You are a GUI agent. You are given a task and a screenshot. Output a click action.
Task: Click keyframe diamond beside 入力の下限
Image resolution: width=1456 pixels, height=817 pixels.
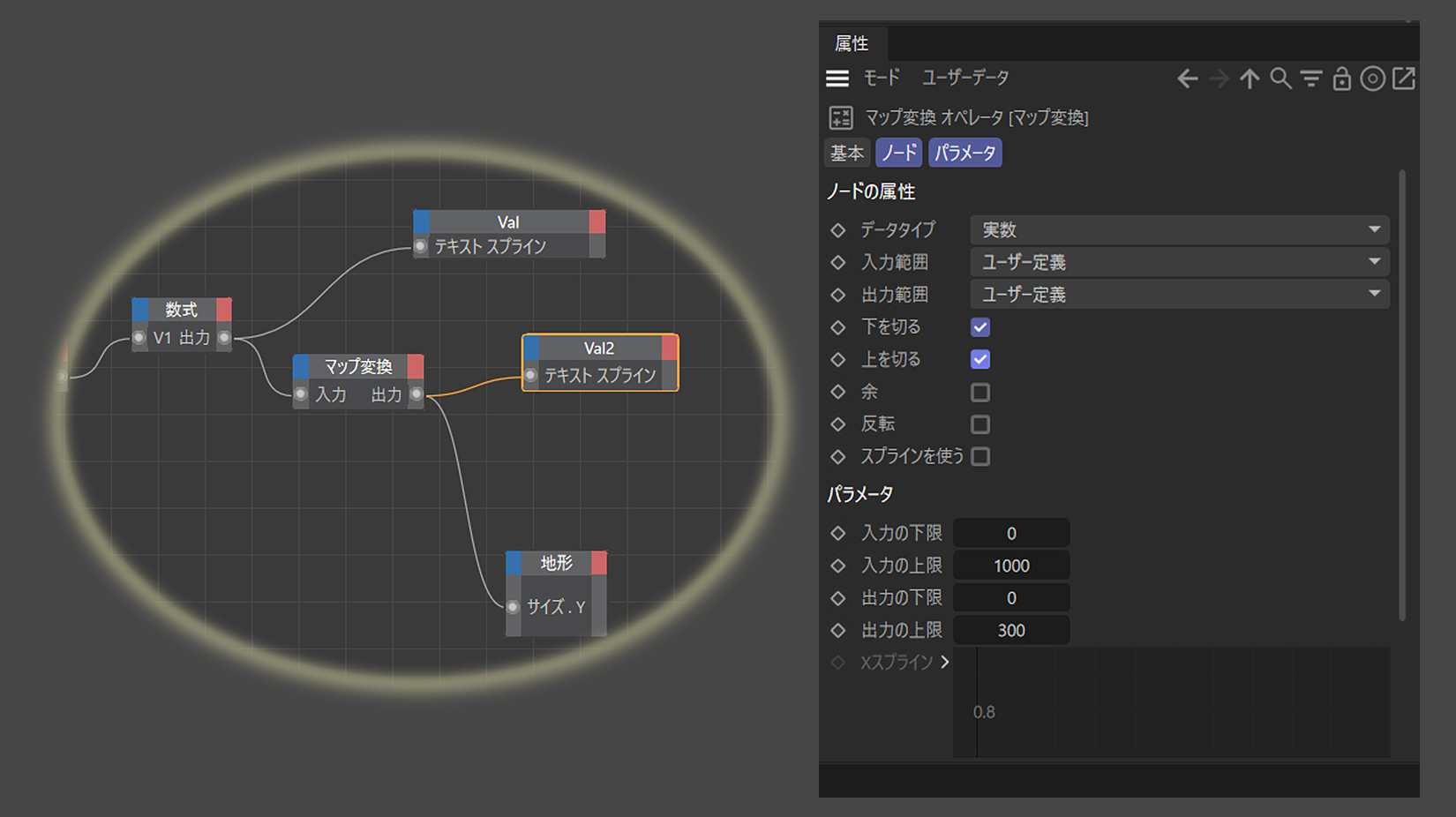click(838, 533)
